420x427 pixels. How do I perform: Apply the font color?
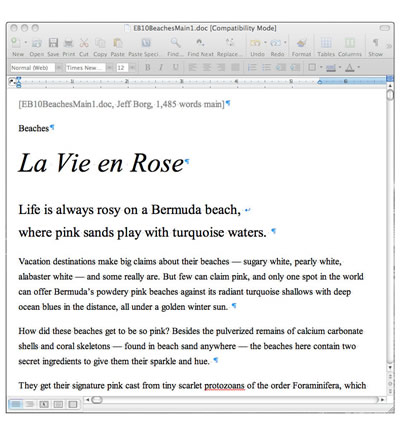tap(350, 68)
